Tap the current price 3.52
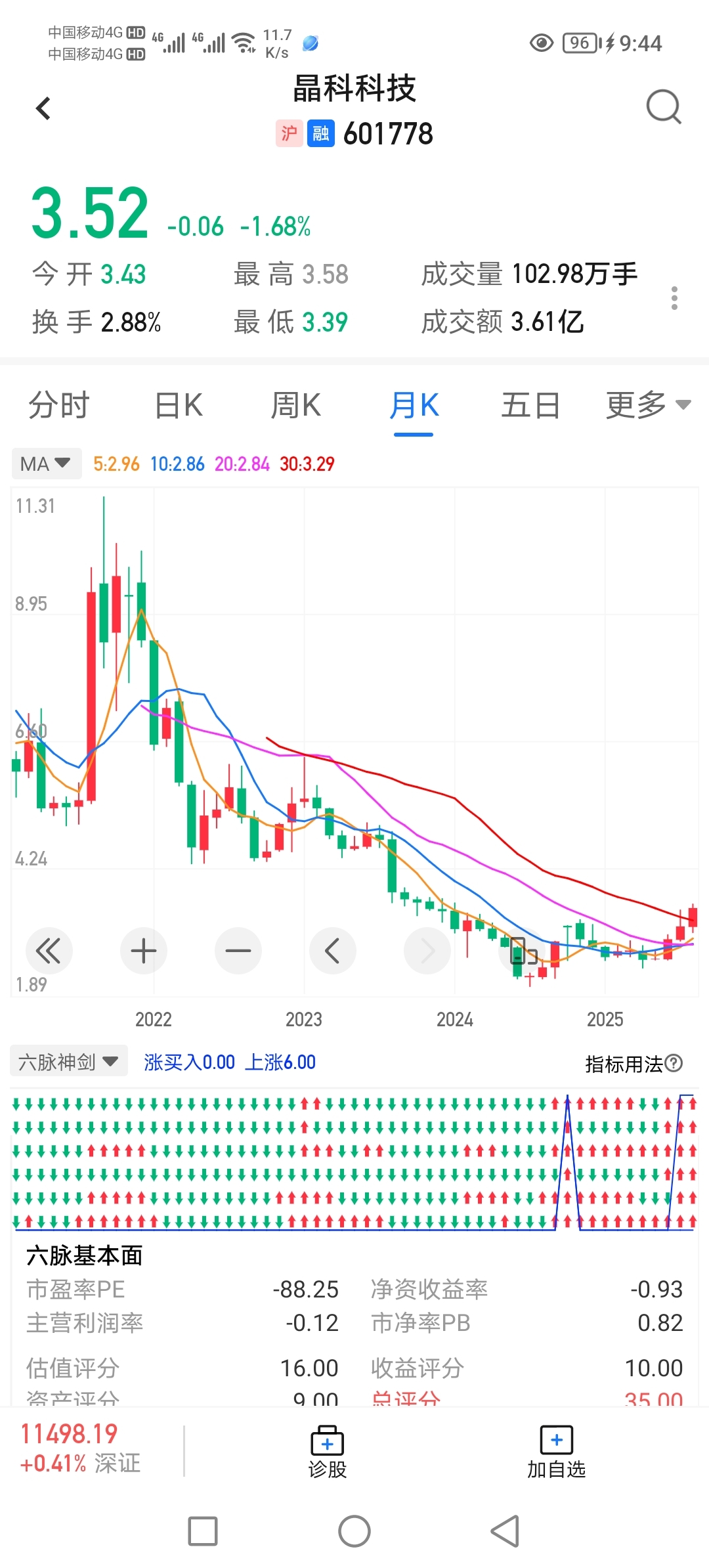The image size is (709, 1568). pos(90,213)
